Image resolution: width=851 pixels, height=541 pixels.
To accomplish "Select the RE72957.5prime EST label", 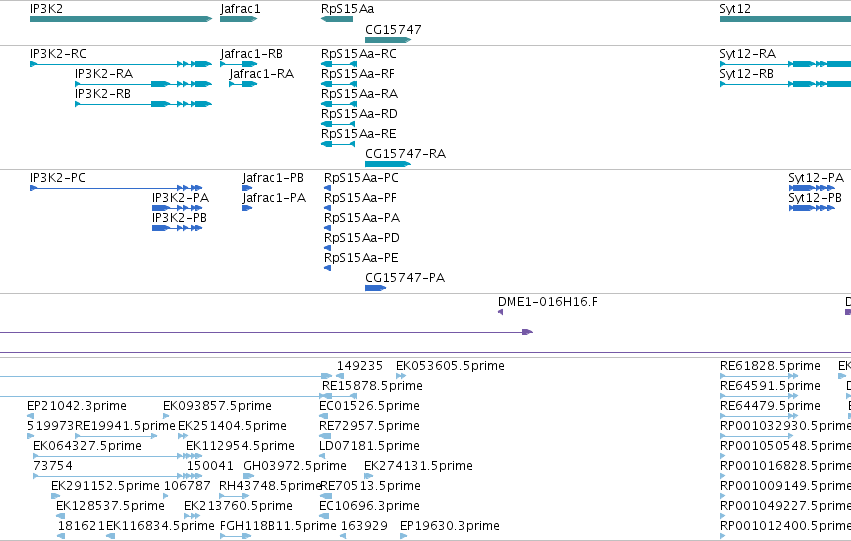I will pos(369,427).
